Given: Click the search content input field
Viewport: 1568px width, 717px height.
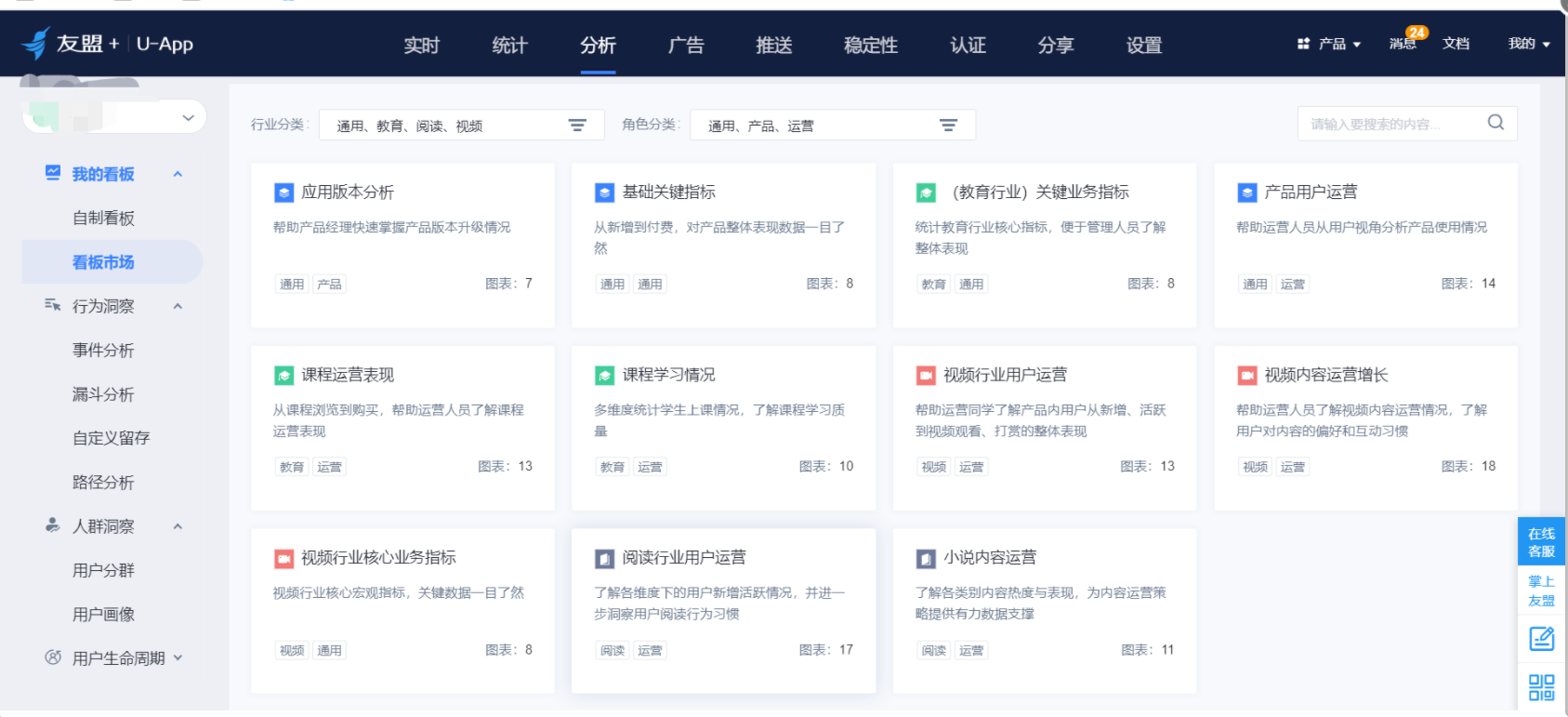Looking at the screenshot, I should pyautogui.click(x=1390, y=124).
